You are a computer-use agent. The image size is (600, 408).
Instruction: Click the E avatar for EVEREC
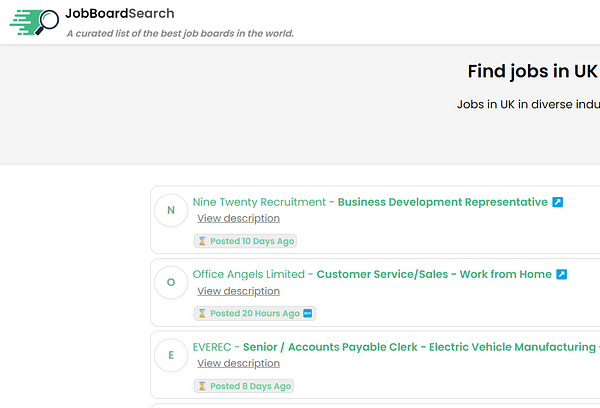[171, 355]
